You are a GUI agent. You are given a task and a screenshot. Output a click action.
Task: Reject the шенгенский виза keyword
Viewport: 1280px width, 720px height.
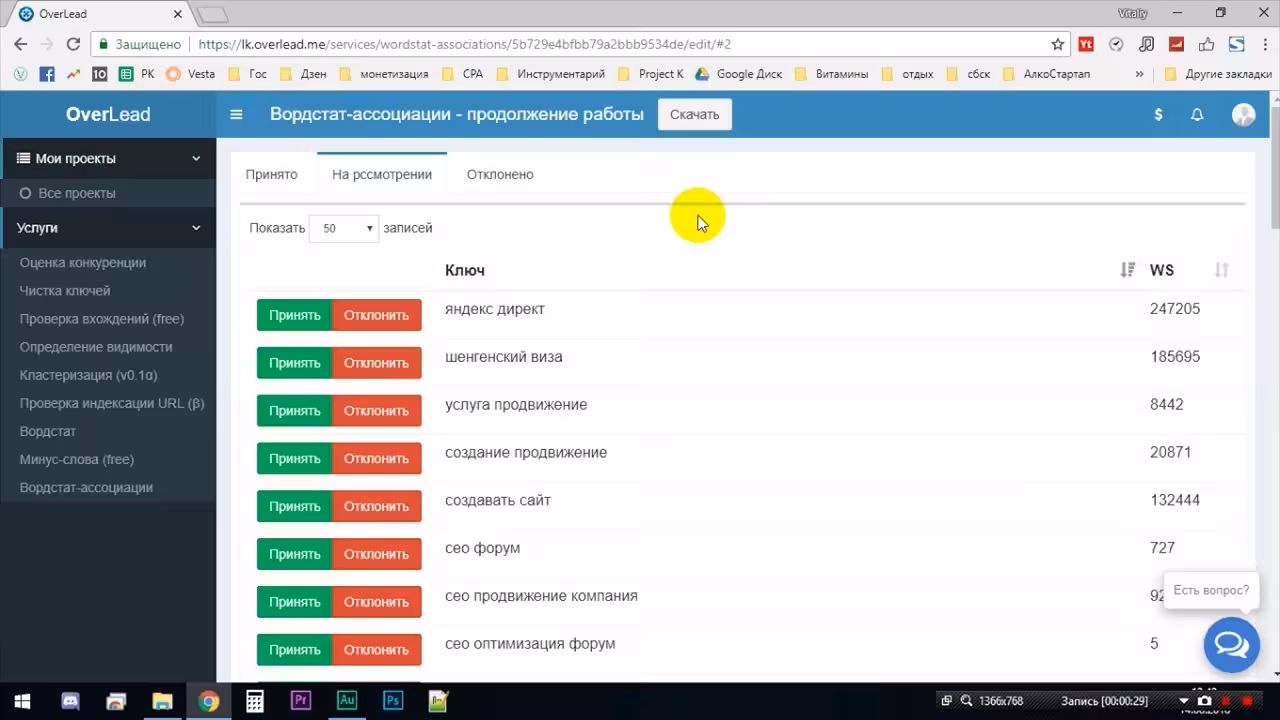point(376,363)
